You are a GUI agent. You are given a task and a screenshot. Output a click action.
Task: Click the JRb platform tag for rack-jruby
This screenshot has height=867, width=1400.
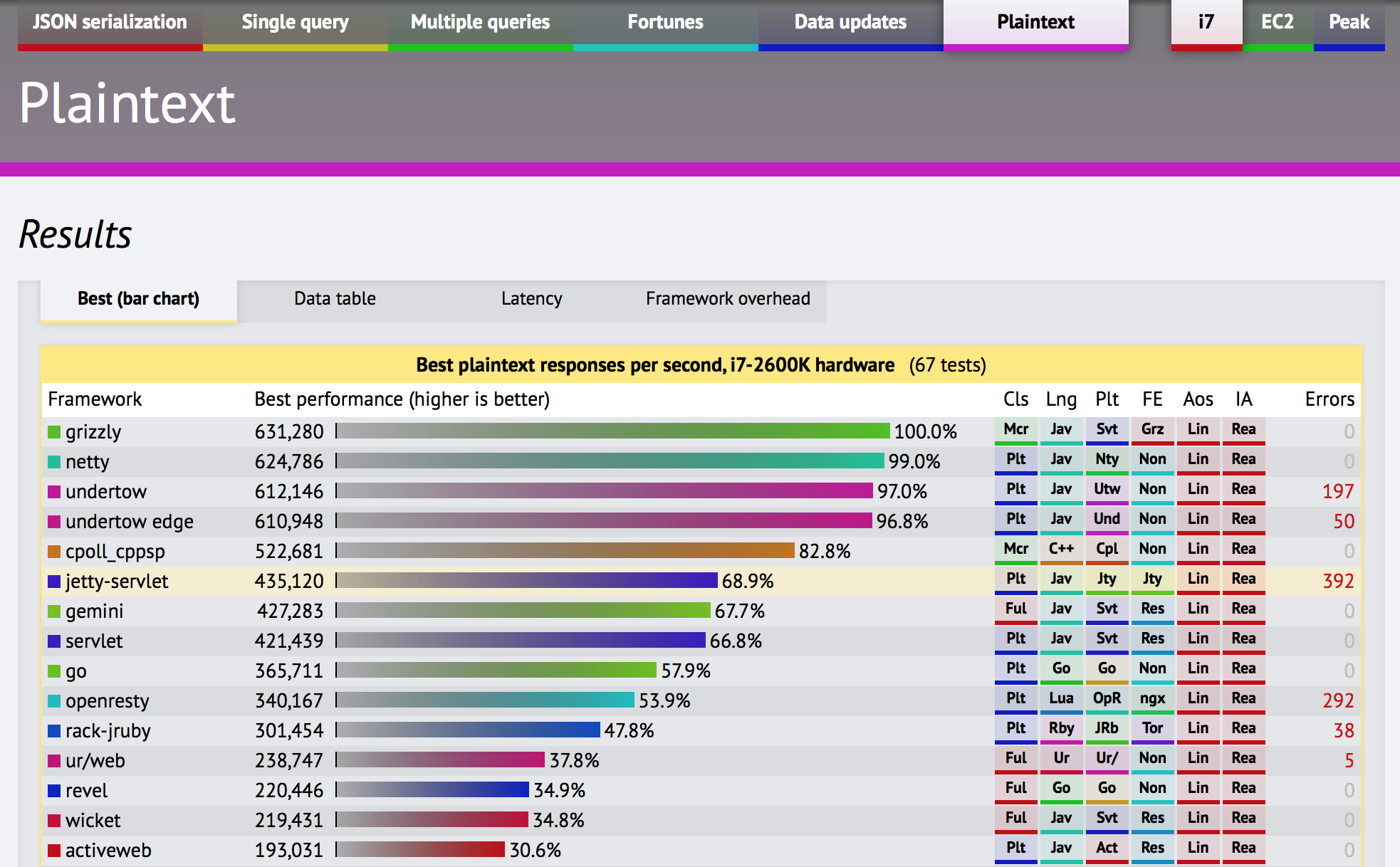1107,728
